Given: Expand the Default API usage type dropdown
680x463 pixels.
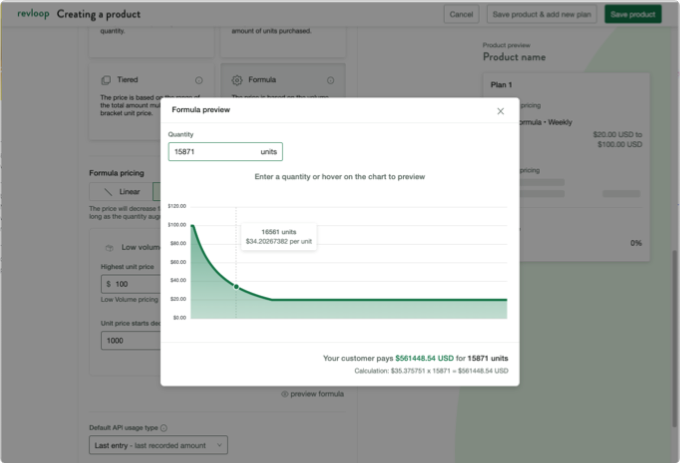Looking at the screenshot, I should point(159,444).
